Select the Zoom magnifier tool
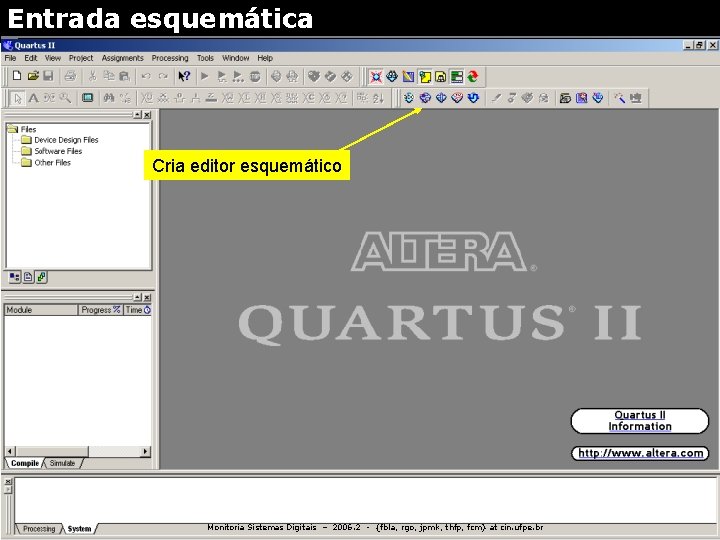720x540 pixels. [65, 98]
